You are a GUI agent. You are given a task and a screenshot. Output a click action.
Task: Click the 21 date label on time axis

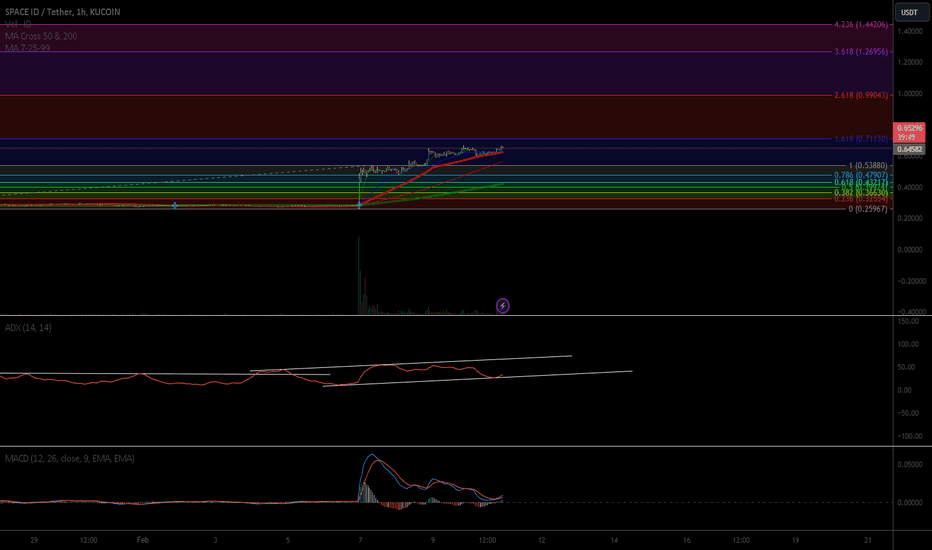coord(868,540)
